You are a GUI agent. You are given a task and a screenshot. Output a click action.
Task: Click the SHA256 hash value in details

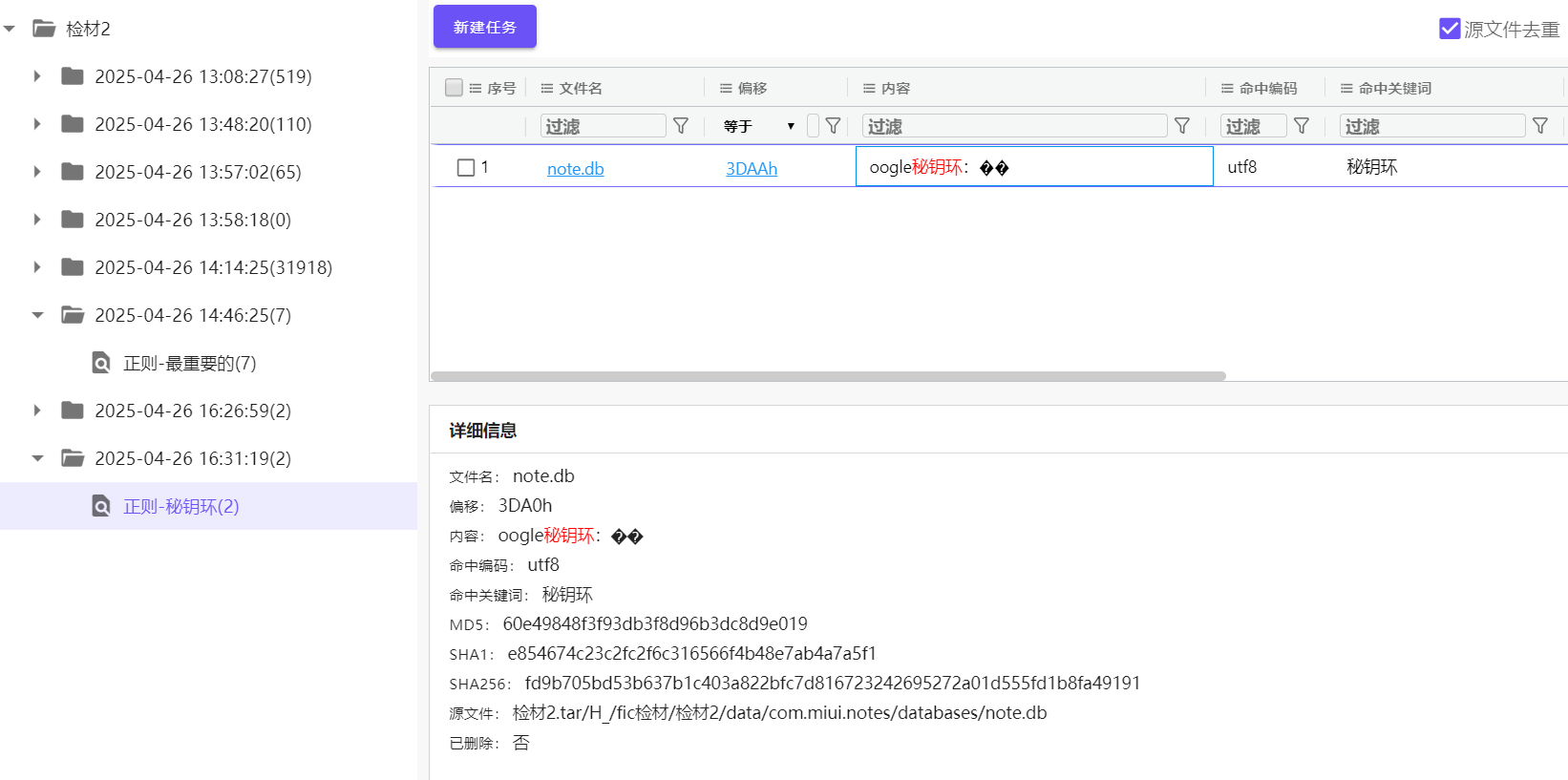tap(833, 683)
